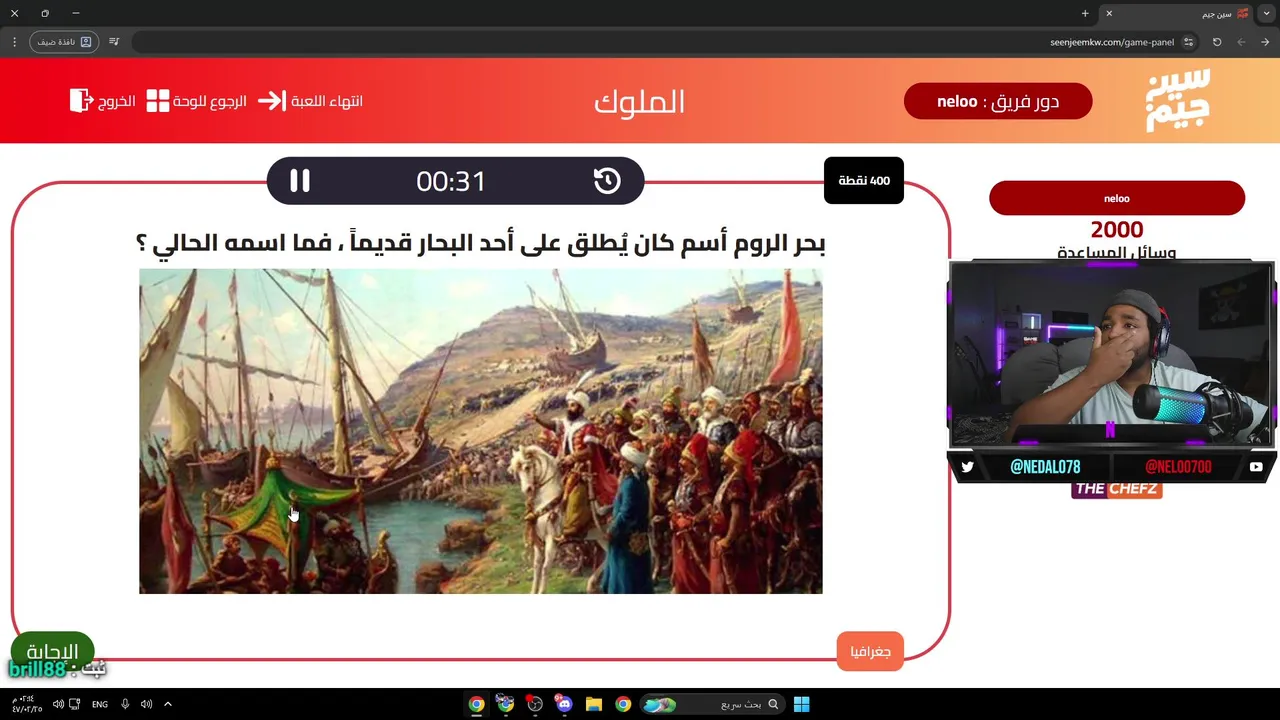The image size is (1280, 720).
Task: Click the neloo team name bar
Action: coord(1117,198)
